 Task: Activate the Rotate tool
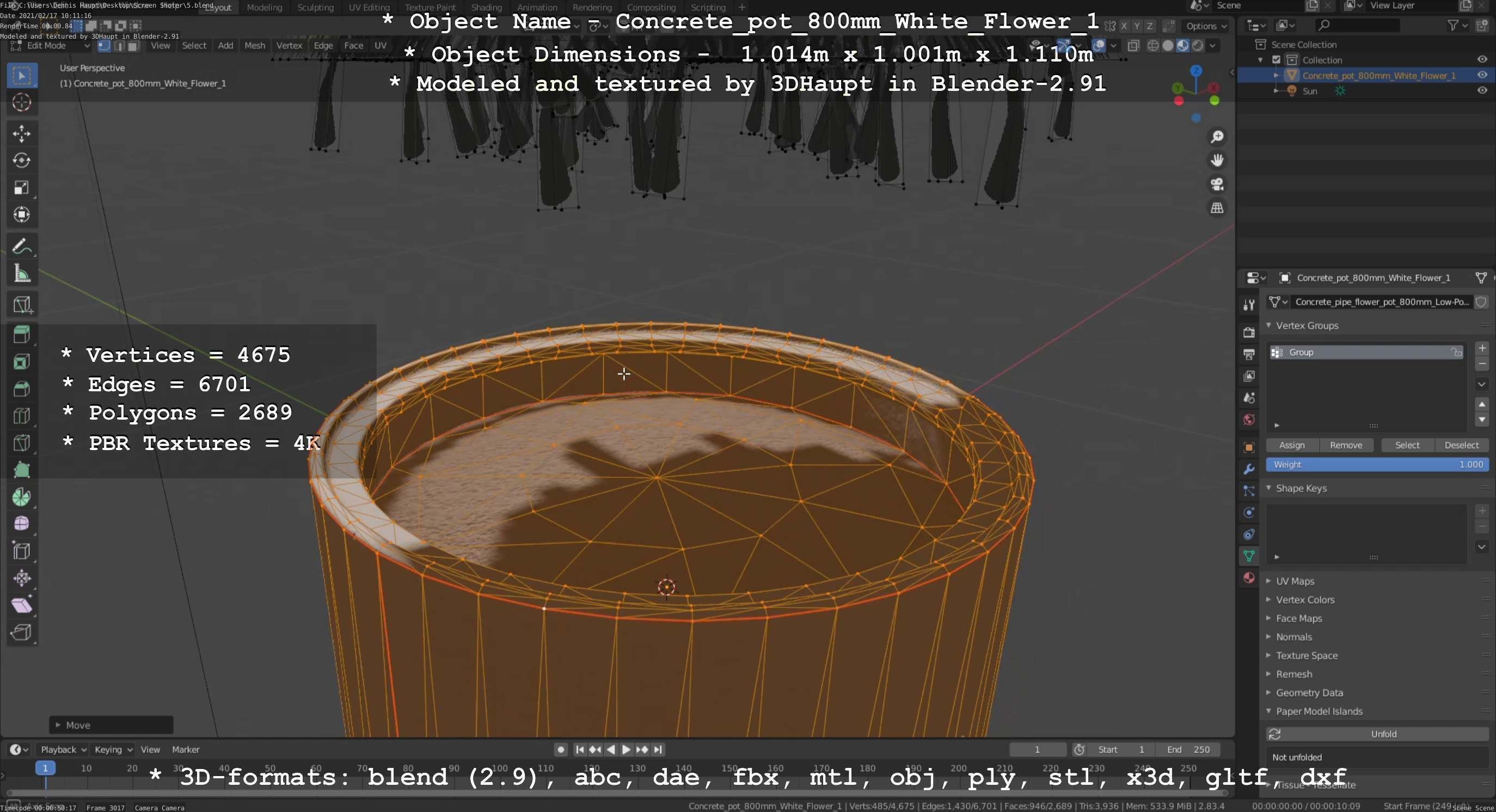tap(21, 160)
